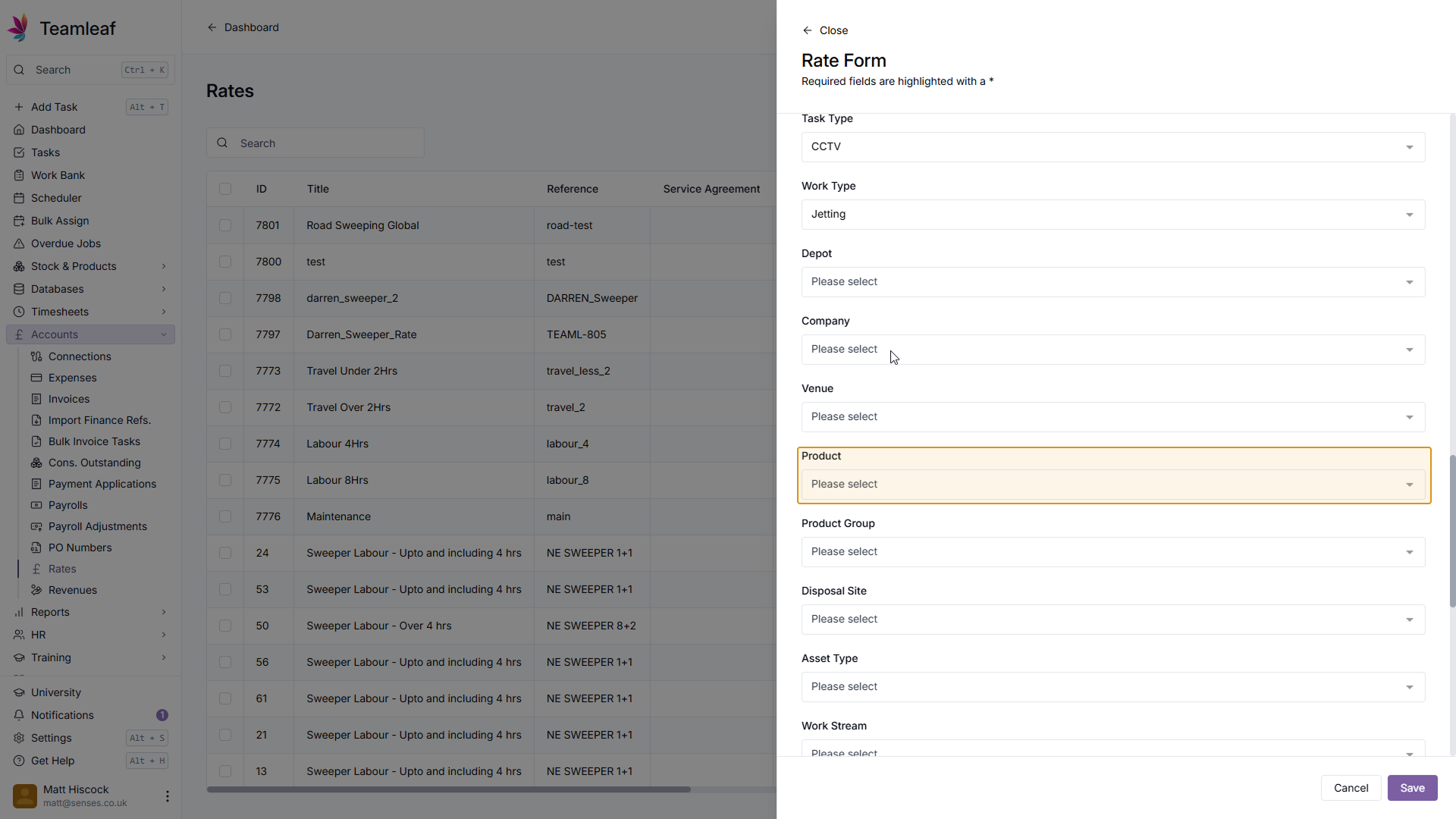Tick the checkbox for rate 7801
Viewport: 1456px width, 819px height.
(x=225, y=225)
